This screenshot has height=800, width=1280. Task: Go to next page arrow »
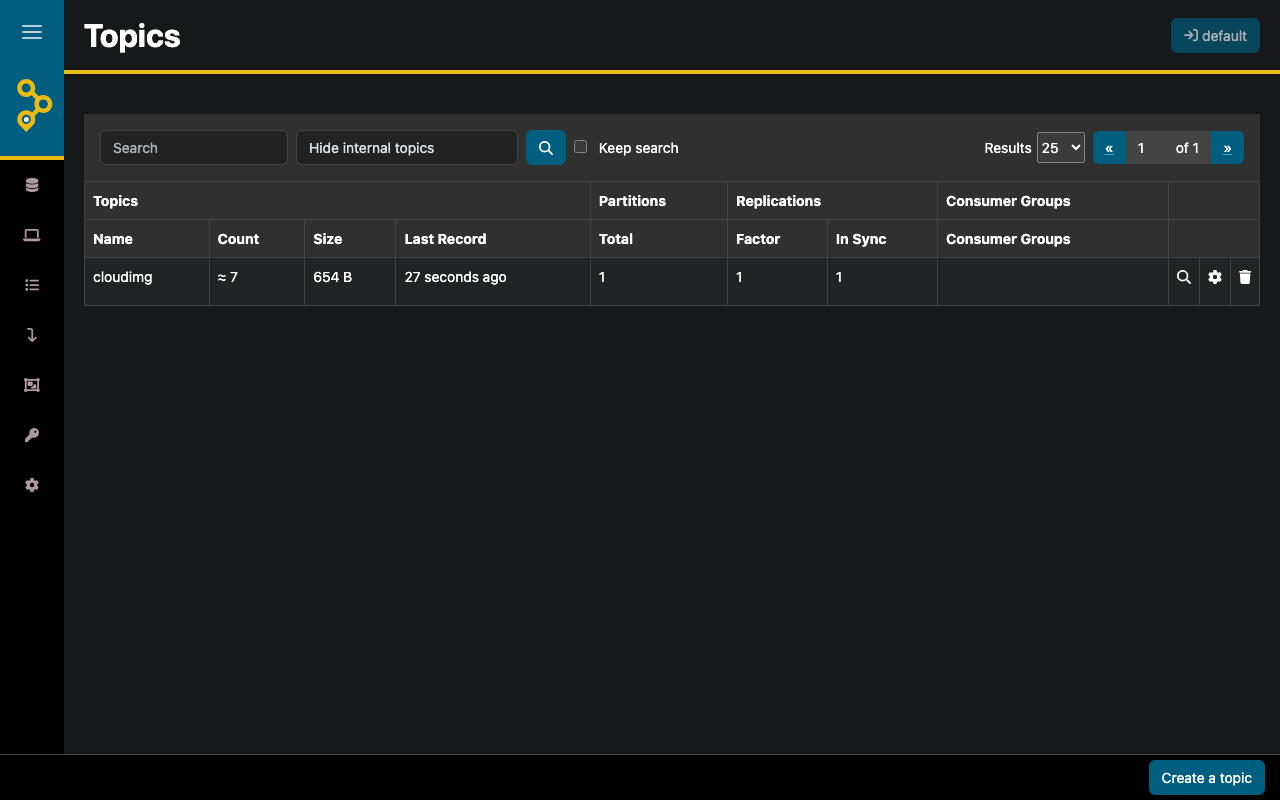pos(1227,148)
